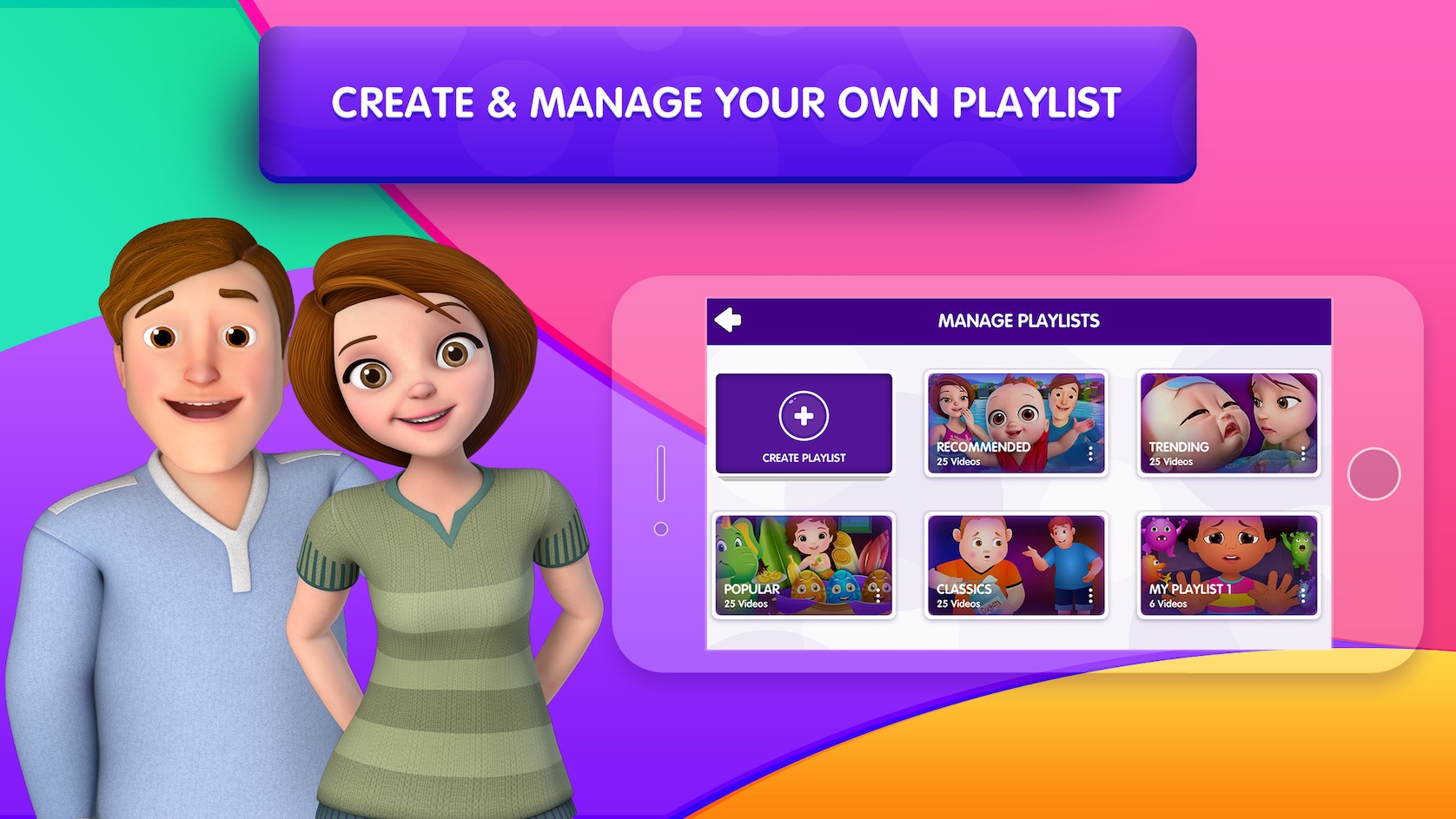The height and width of the screenshot is (819, 1456).
Task: Open the My Playlist 1 thumbnail
Action: pos(1228,565)
